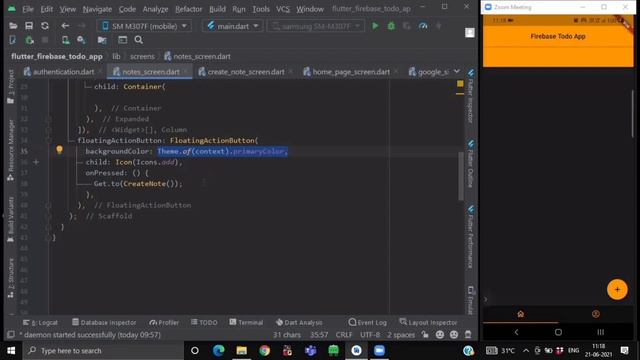Open the Refactor menu
This screenshot has height=360, width=640.
pyautogui.click(x=188, y=9)
